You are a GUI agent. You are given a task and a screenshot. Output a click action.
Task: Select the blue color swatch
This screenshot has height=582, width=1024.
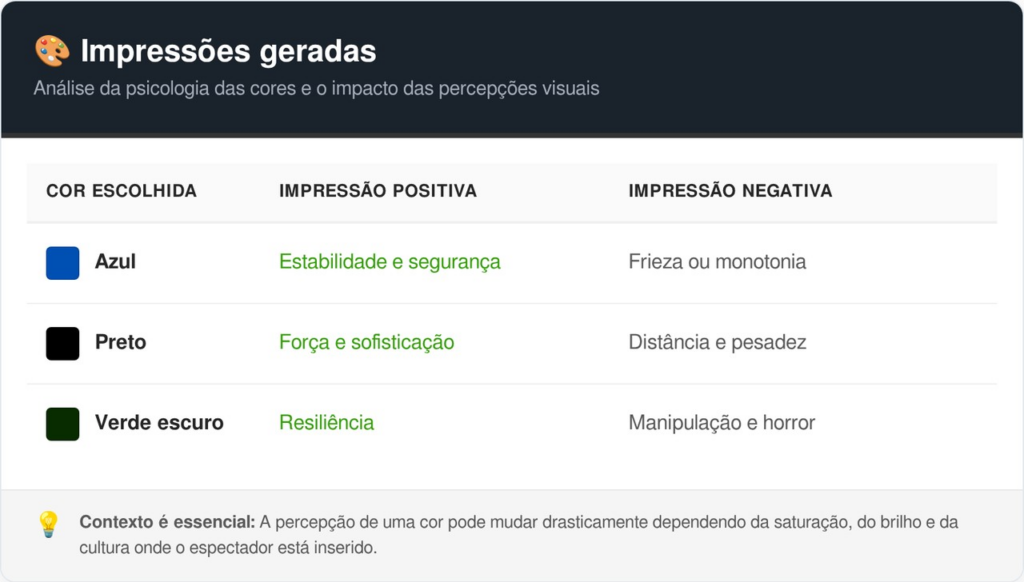[63, 263]
